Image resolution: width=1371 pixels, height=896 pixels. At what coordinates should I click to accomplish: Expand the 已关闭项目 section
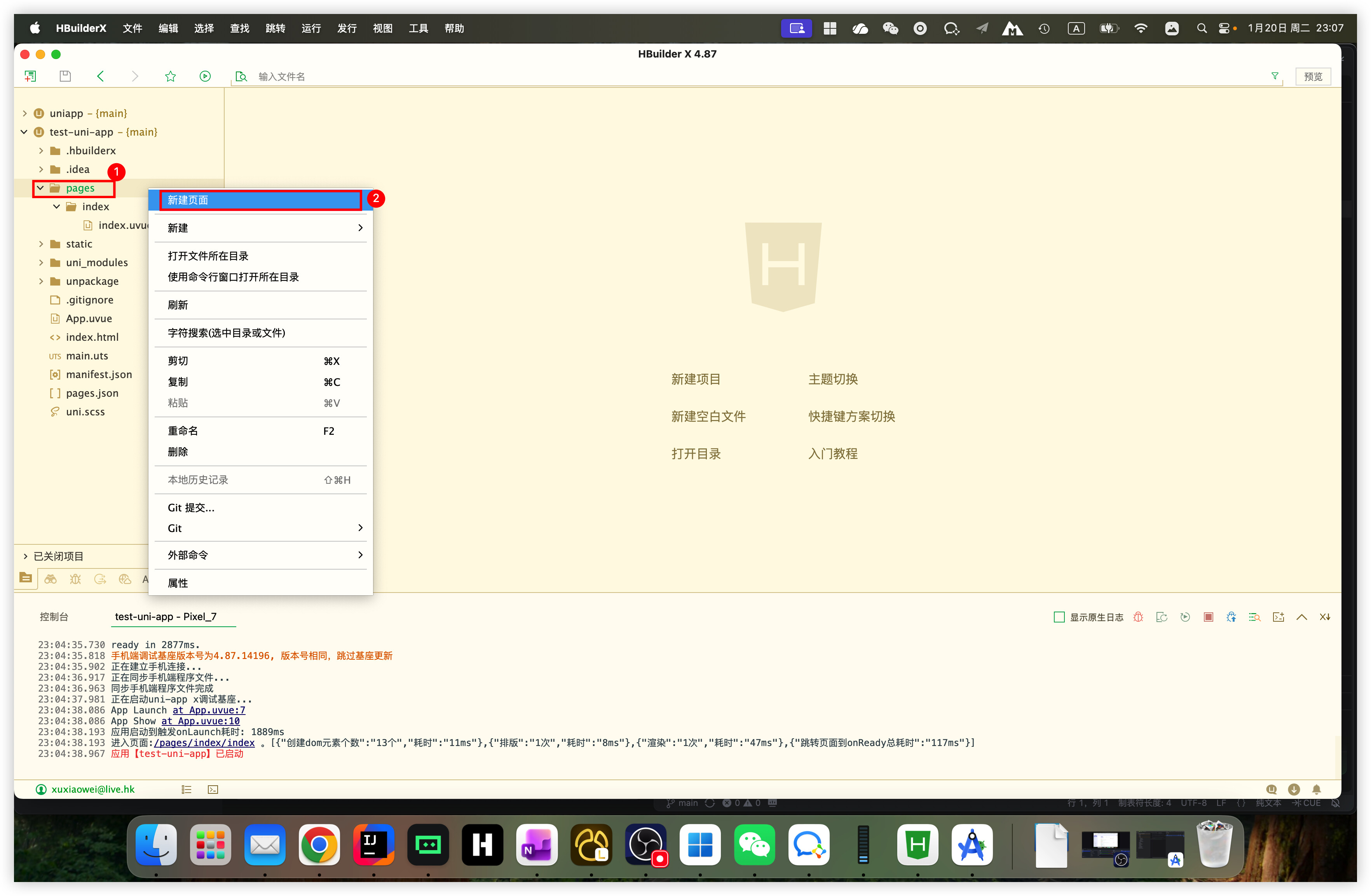[x=25, y=556]
